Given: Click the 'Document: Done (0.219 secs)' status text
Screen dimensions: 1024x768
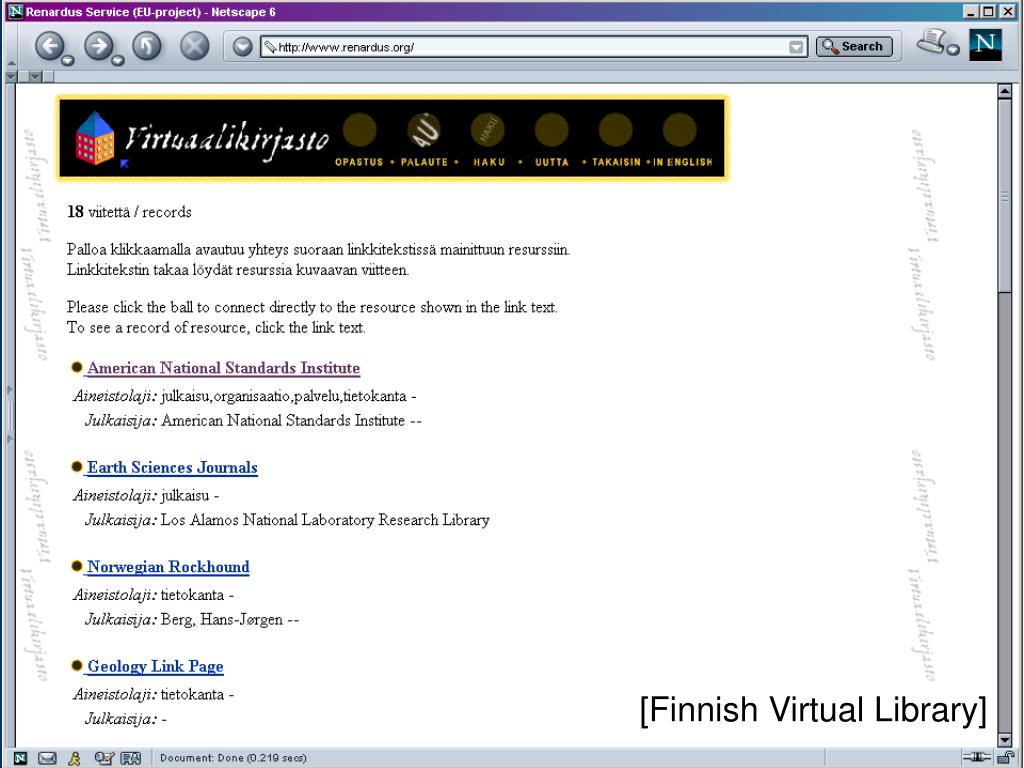Looking at the screenshot, I should pyautogui.click(x=233, y=758).
